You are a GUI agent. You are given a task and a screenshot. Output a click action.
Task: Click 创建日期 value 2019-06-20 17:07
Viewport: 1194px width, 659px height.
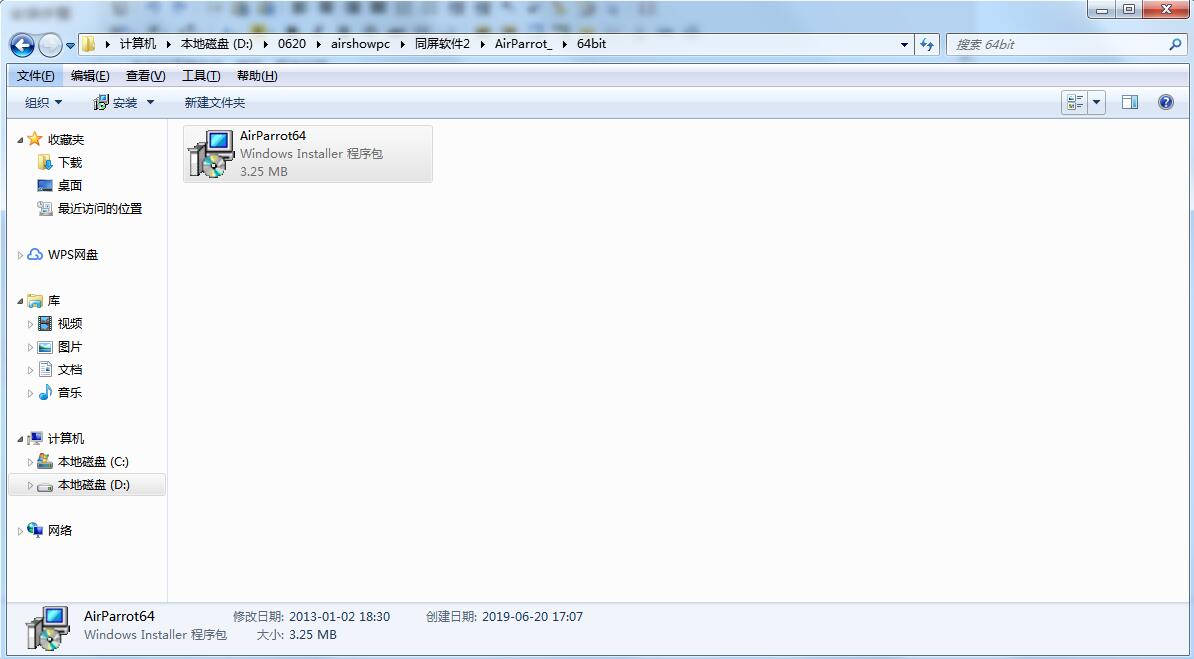(x=532, y=616)
